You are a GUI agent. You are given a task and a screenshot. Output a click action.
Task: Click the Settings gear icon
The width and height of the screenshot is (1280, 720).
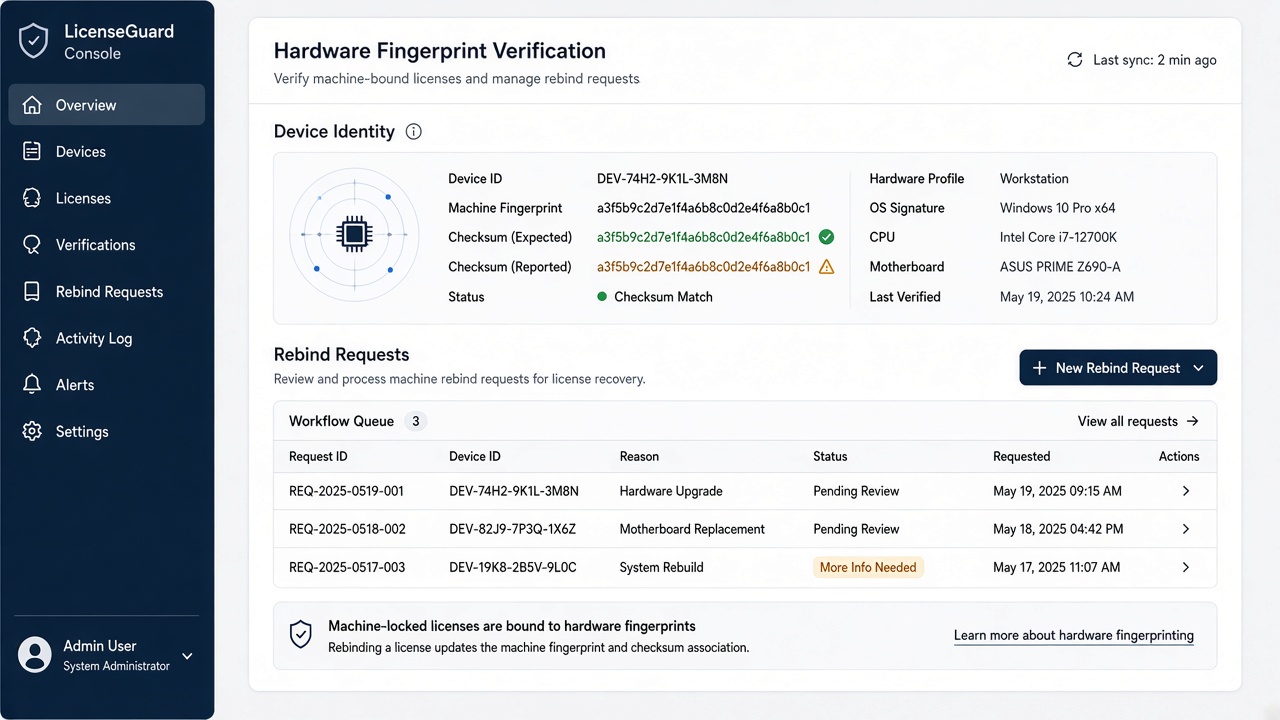[x=32, y=432]
